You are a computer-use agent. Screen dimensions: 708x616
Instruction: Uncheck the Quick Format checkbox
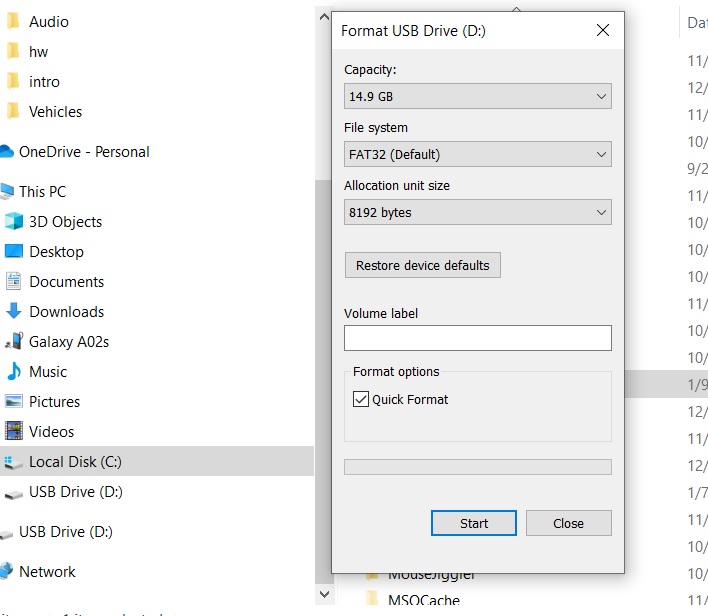pyautogui.click(x=361, y=399)
